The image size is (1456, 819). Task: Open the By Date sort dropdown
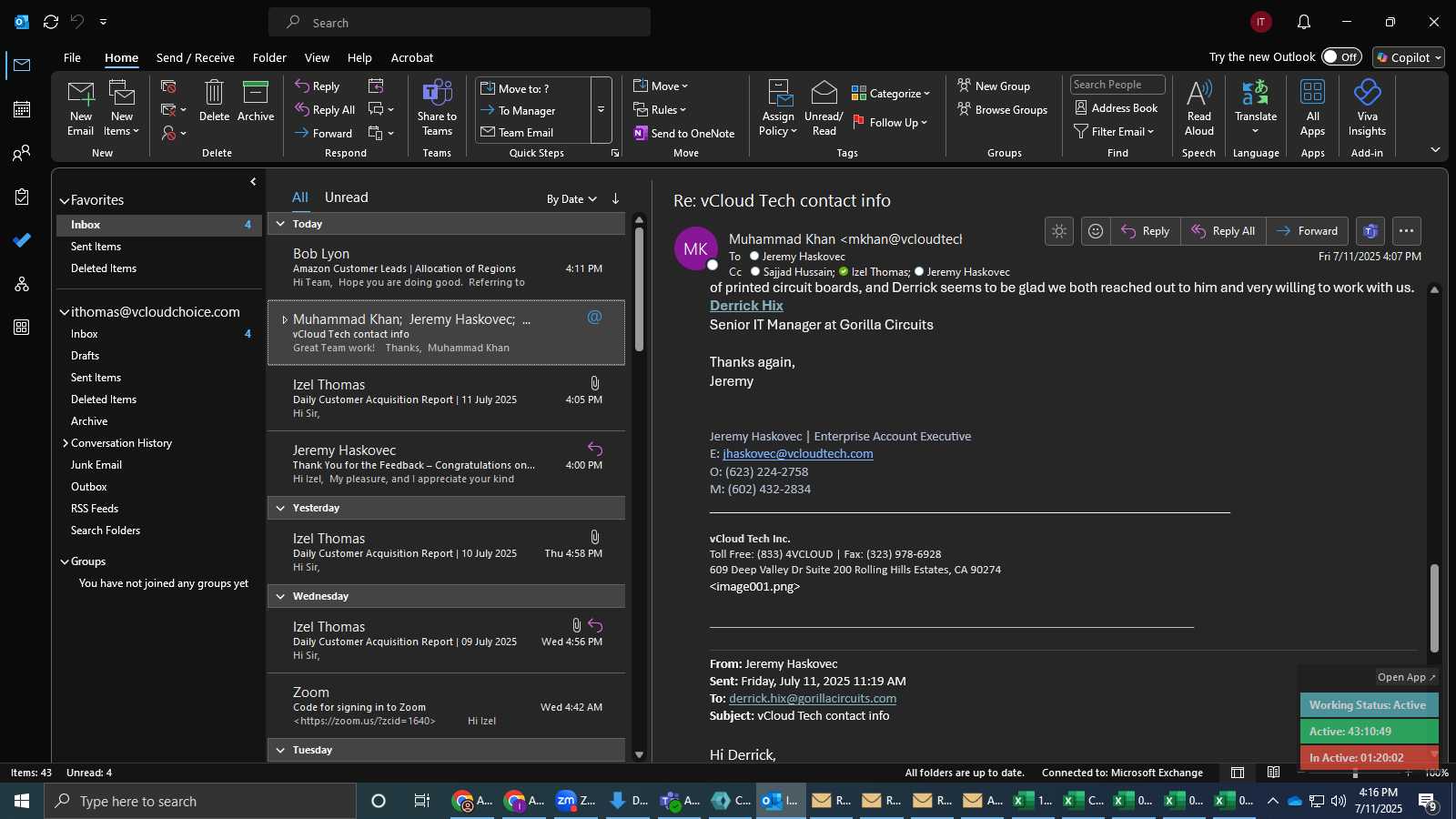[x=571, y=198]
